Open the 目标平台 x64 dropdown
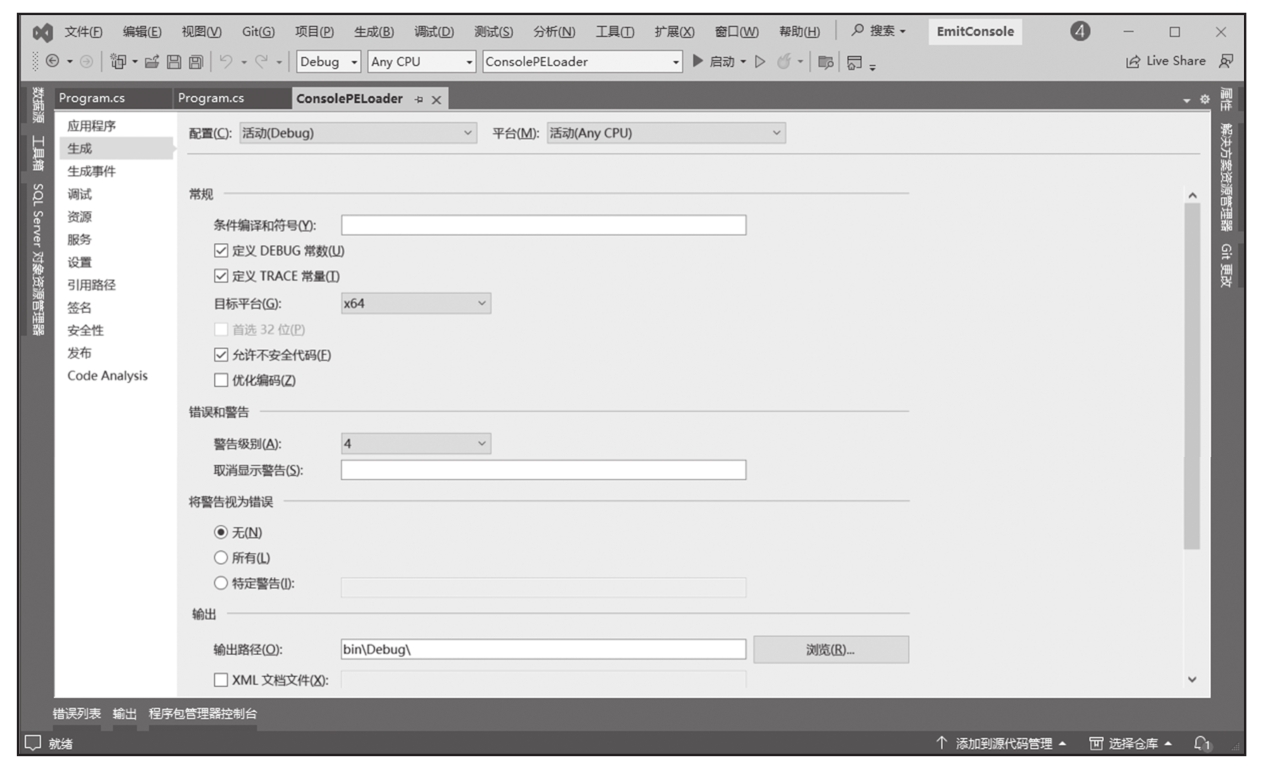The image size is (1263, 768). point(416,303)
